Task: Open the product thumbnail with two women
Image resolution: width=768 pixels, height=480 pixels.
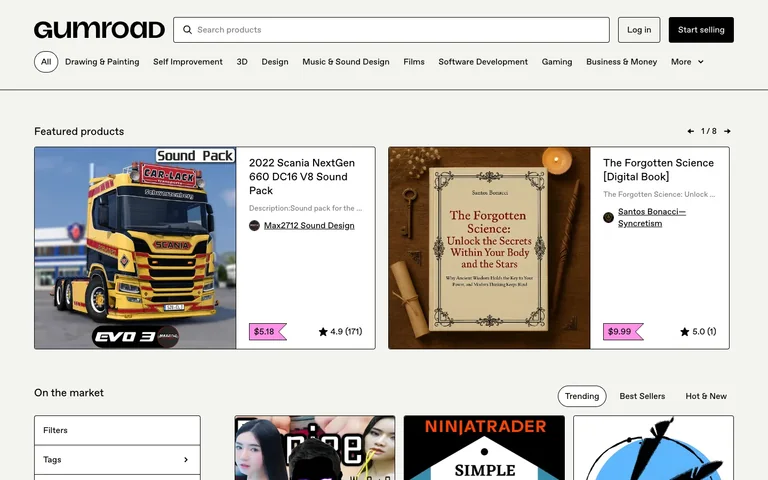Action: 315,448
